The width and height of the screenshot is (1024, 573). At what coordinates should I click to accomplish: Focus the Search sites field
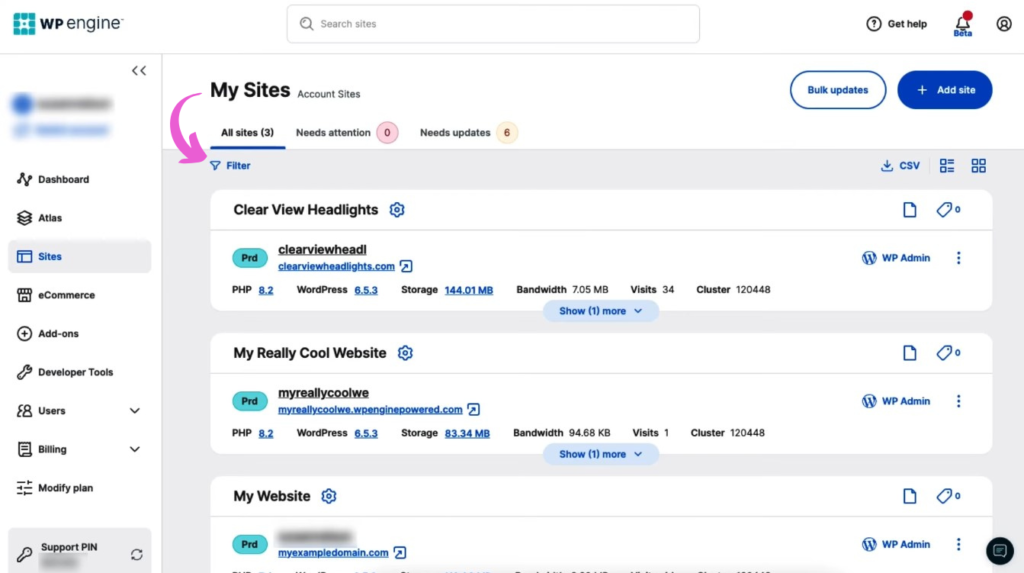493,24
